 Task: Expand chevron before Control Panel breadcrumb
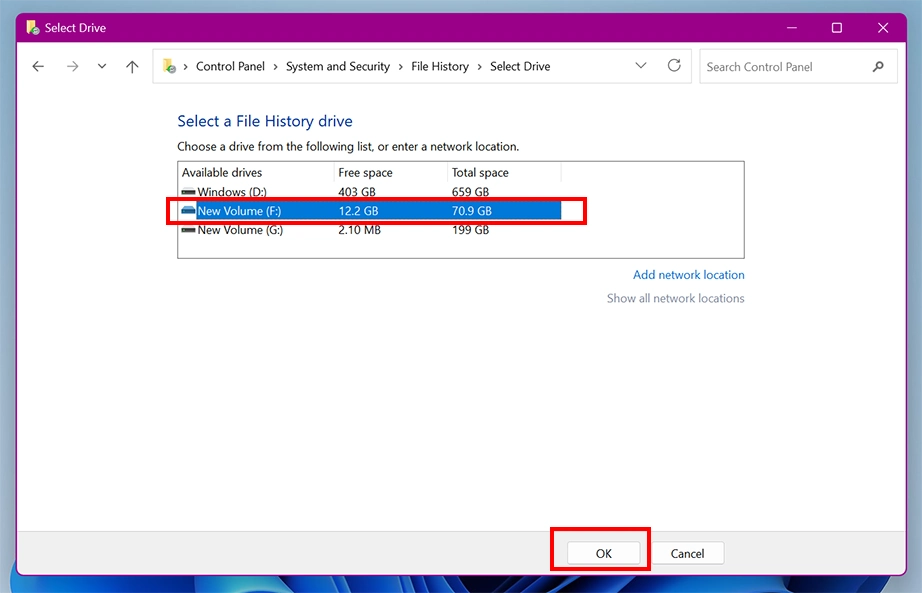(185, 67)
